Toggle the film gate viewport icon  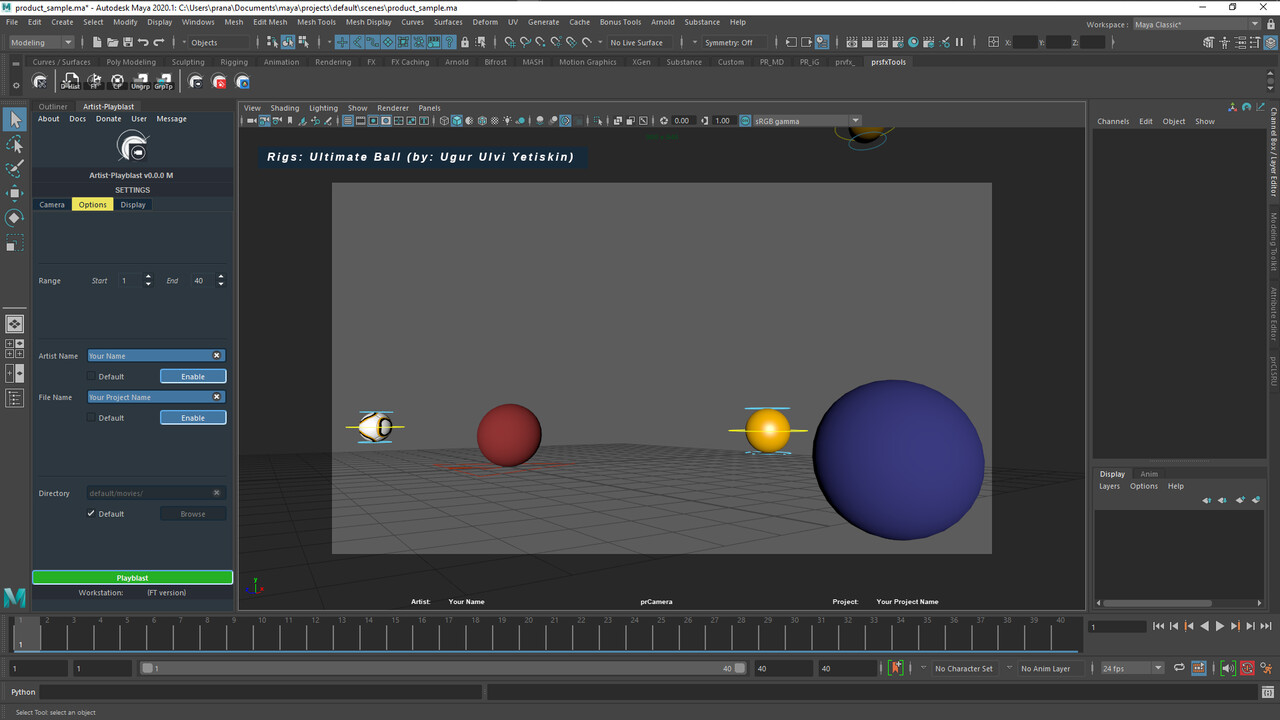(360, 121)
